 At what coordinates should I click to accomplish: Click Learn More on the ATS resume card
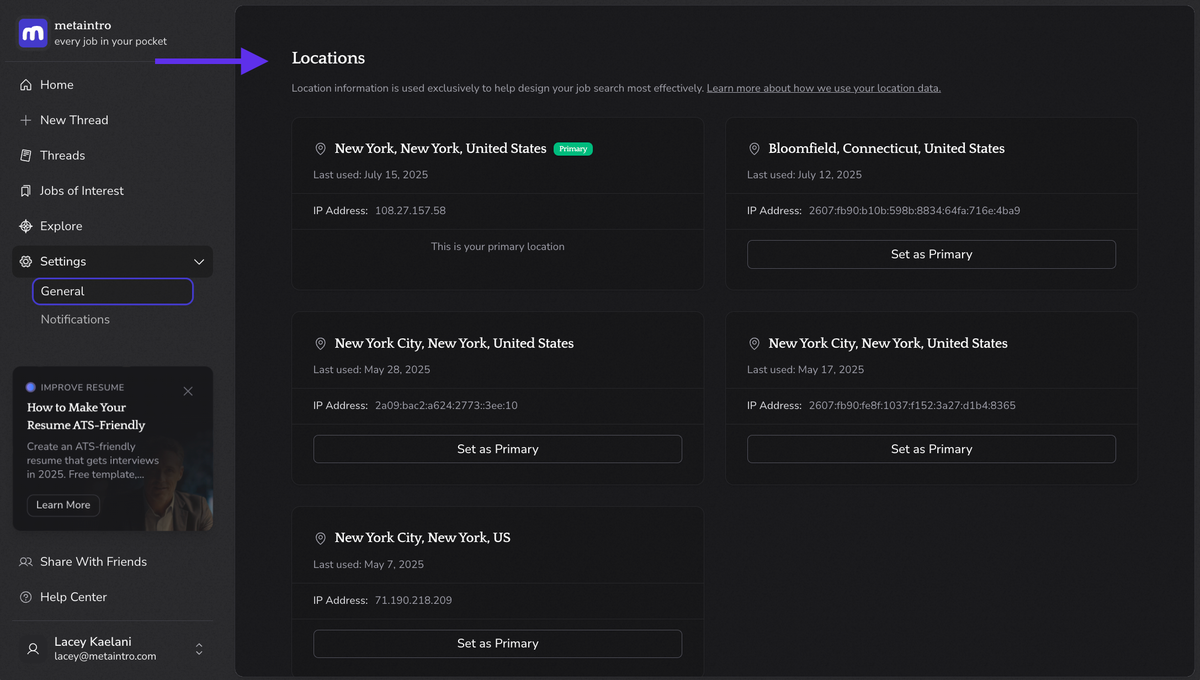[63, 505]
